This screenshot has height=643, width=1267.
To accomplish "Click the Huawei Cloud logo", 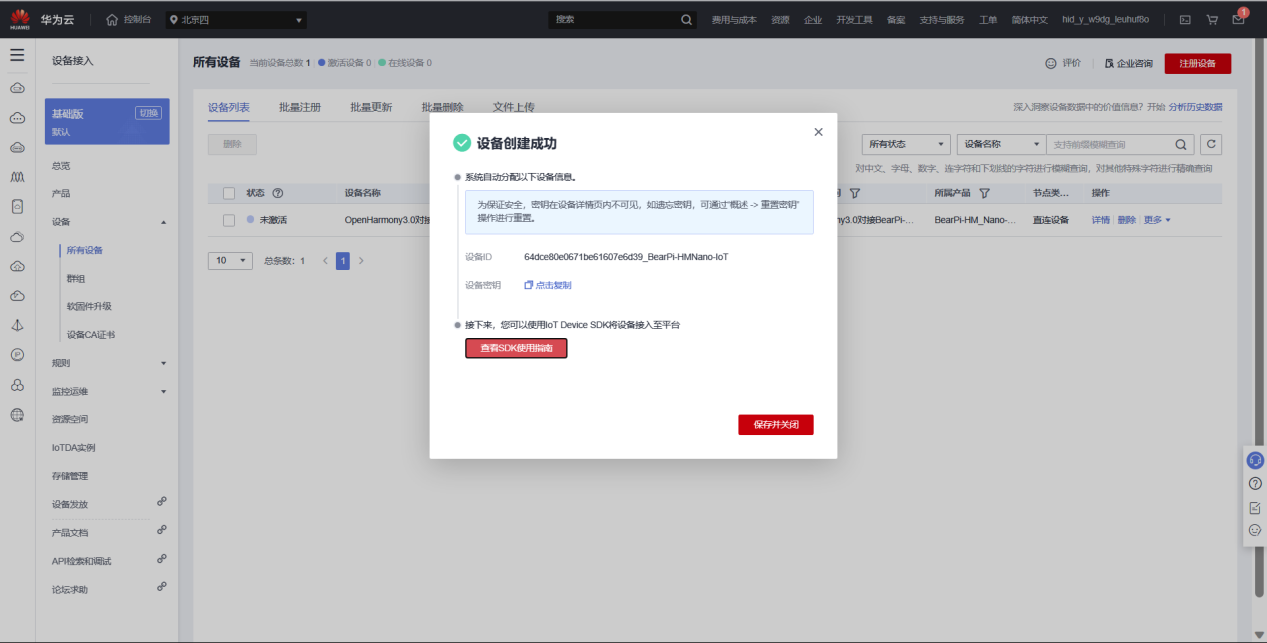I will pos(20,19).
